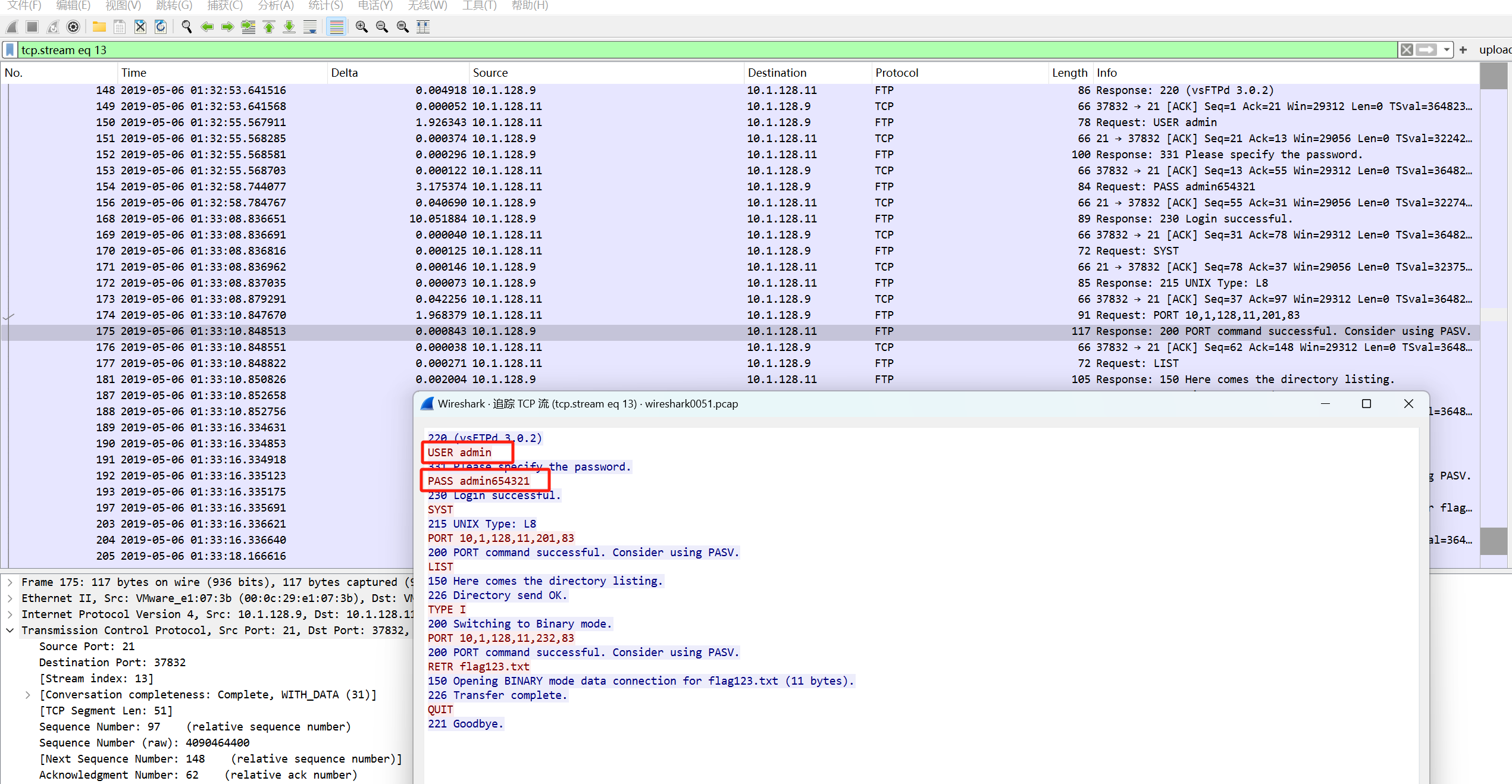Open the 统计(S) menu

[325, 5]
